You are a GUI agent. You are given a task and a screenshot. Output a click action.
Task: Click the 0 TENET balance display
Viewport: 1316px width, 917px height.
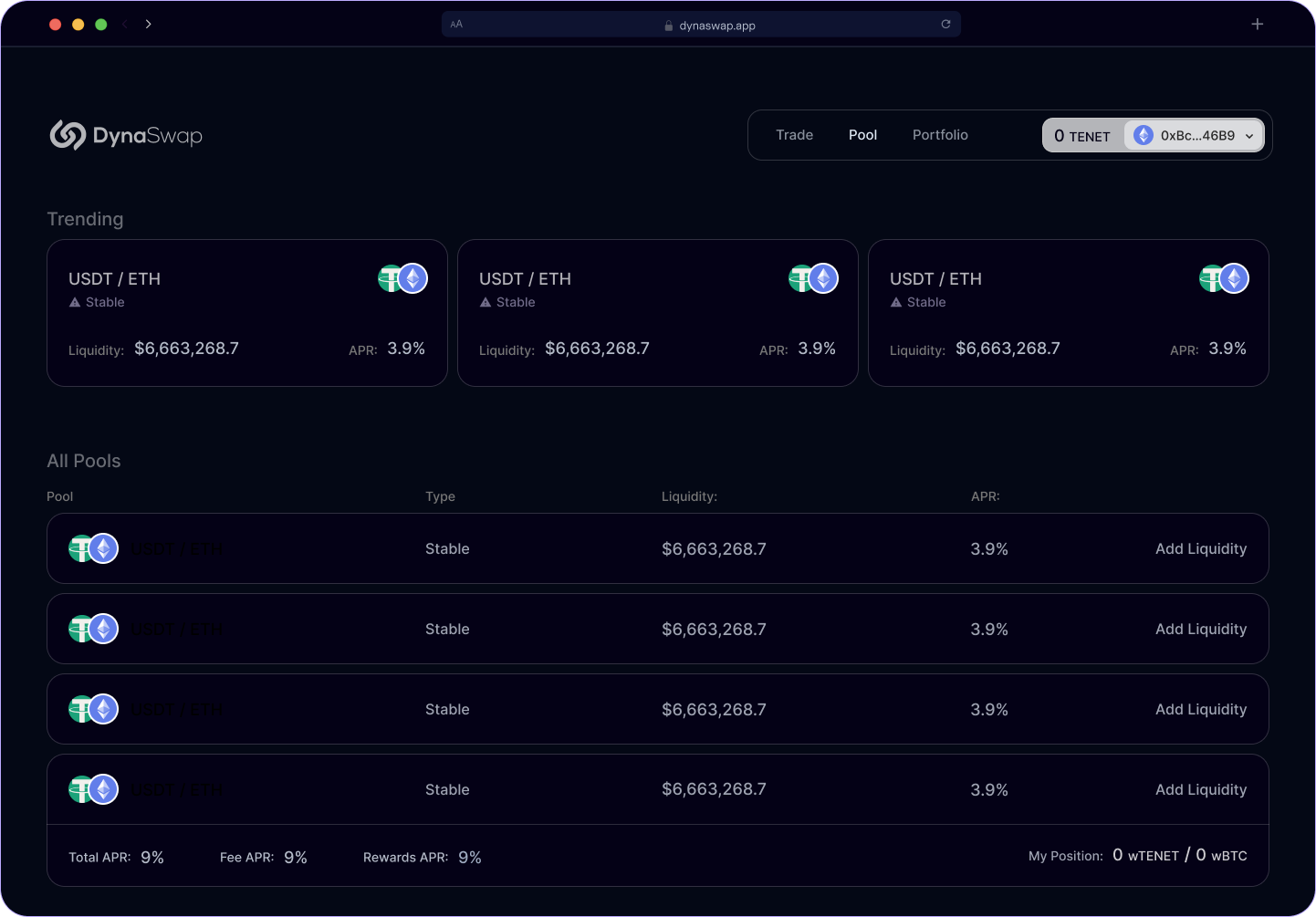1082,135
